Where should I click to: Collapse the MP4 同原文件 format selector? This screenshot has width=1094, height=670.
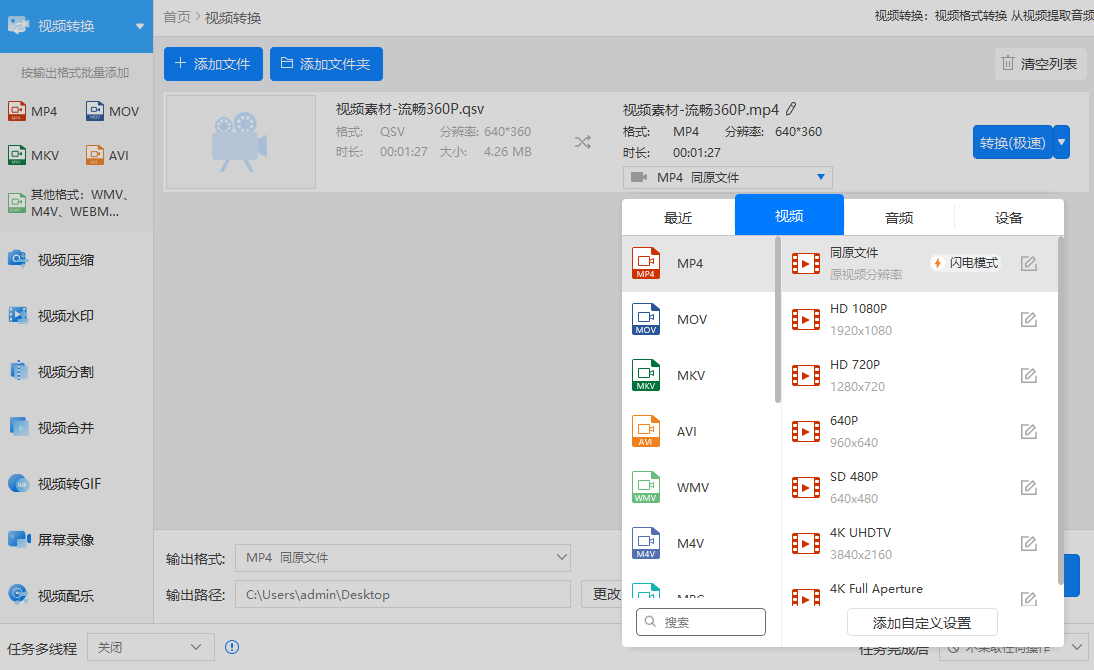click(x=727, y=177)
